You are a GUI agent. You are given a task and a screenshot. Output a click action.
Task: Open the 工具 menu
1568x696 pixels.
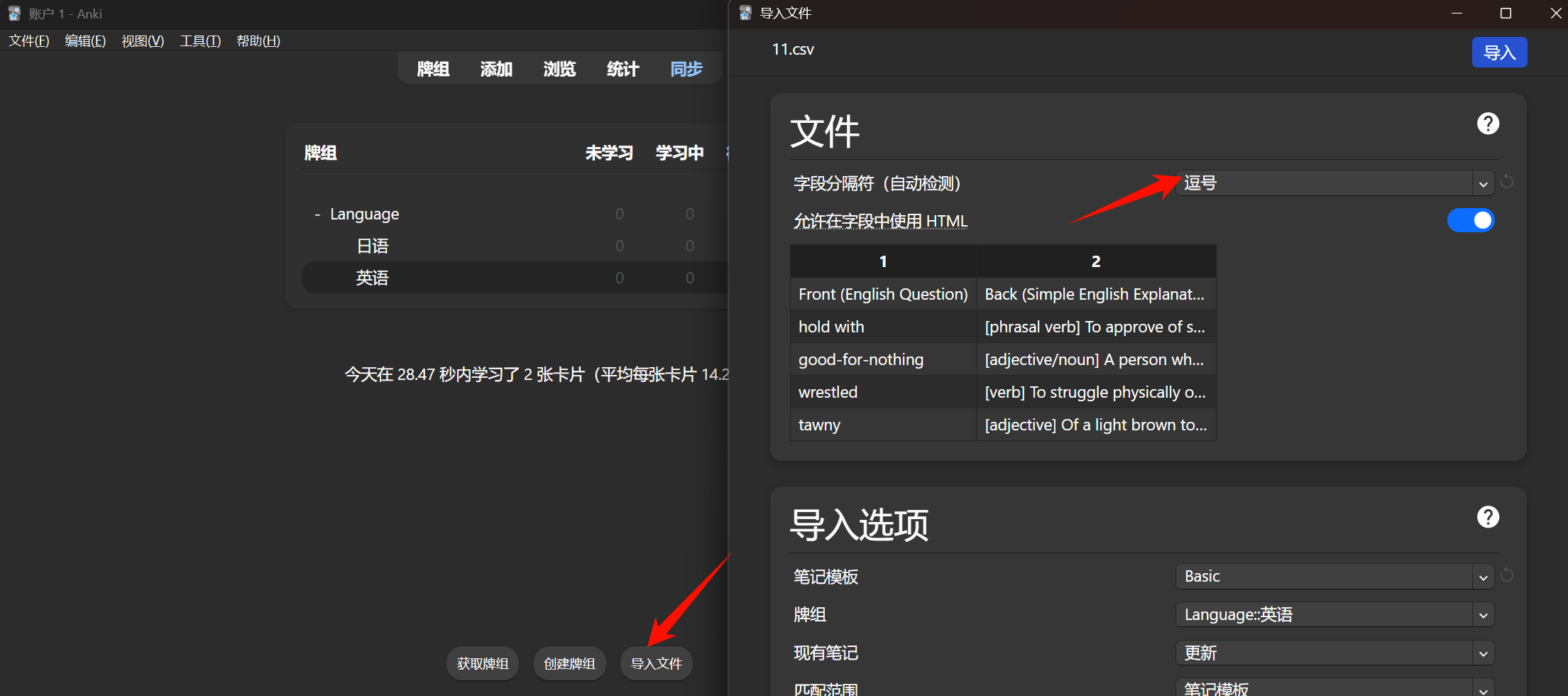[x=199, y=40]
